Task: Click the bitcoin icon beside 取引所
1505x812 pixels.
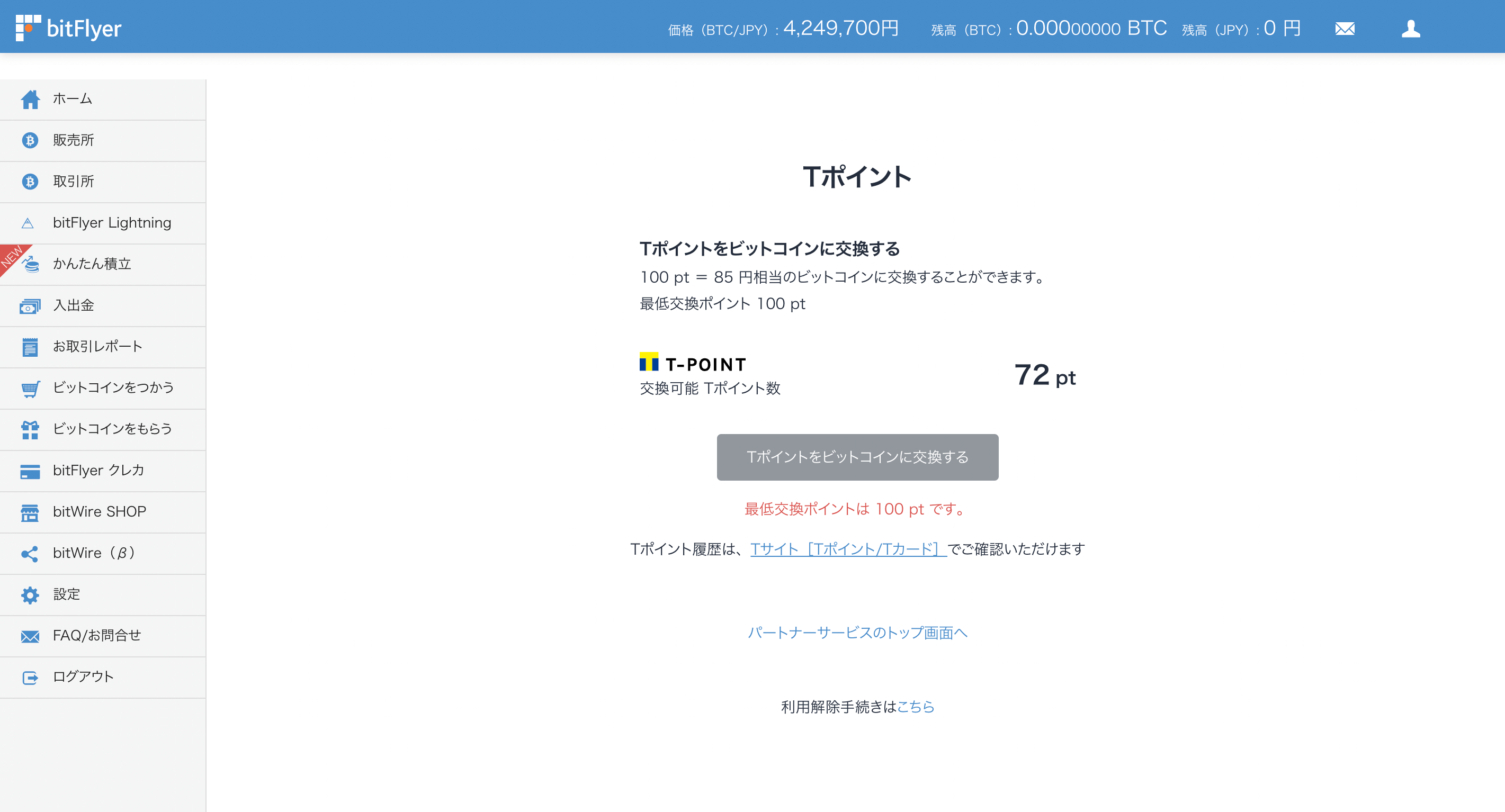Action: pos(30,182)
